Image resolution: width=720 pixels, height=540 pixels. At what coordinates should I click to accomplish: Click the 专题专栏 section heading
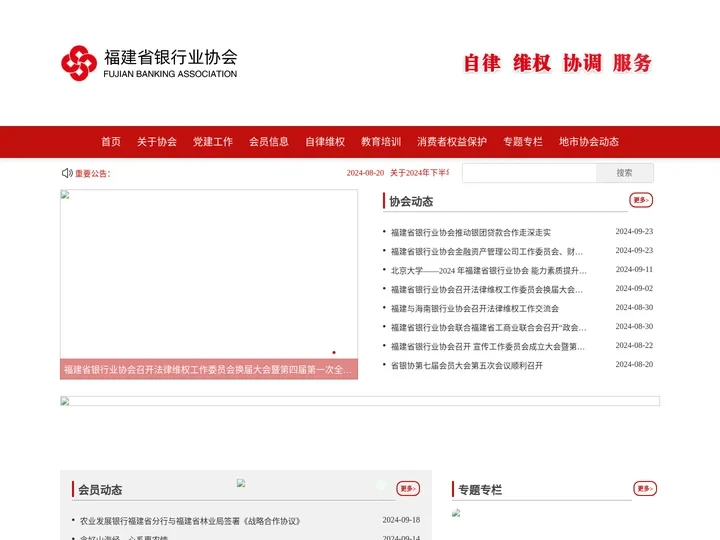480,490
